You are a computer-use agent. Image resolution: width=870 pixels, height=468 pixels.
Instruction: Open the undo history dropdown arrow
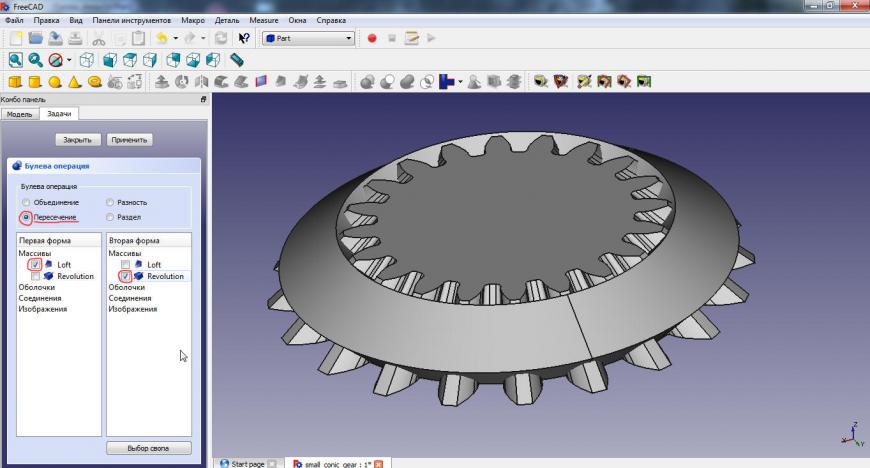click(175, 38)
